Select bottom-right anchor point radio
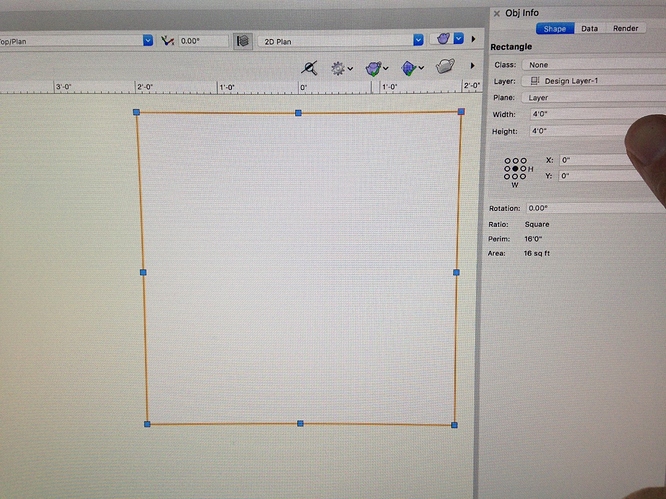This screenshot has height=499, width=666. [x=523, y=177]
